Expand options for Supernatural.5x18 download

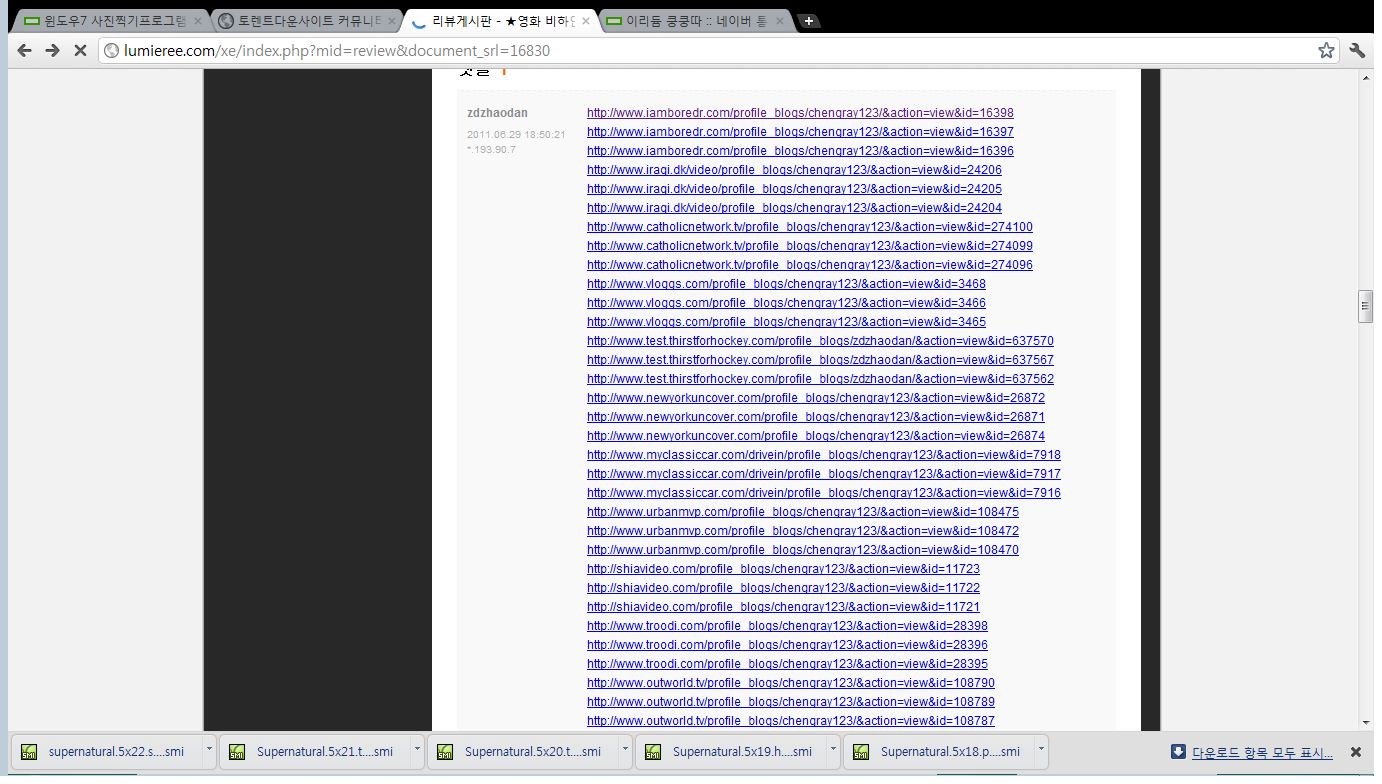(1041, 751)
